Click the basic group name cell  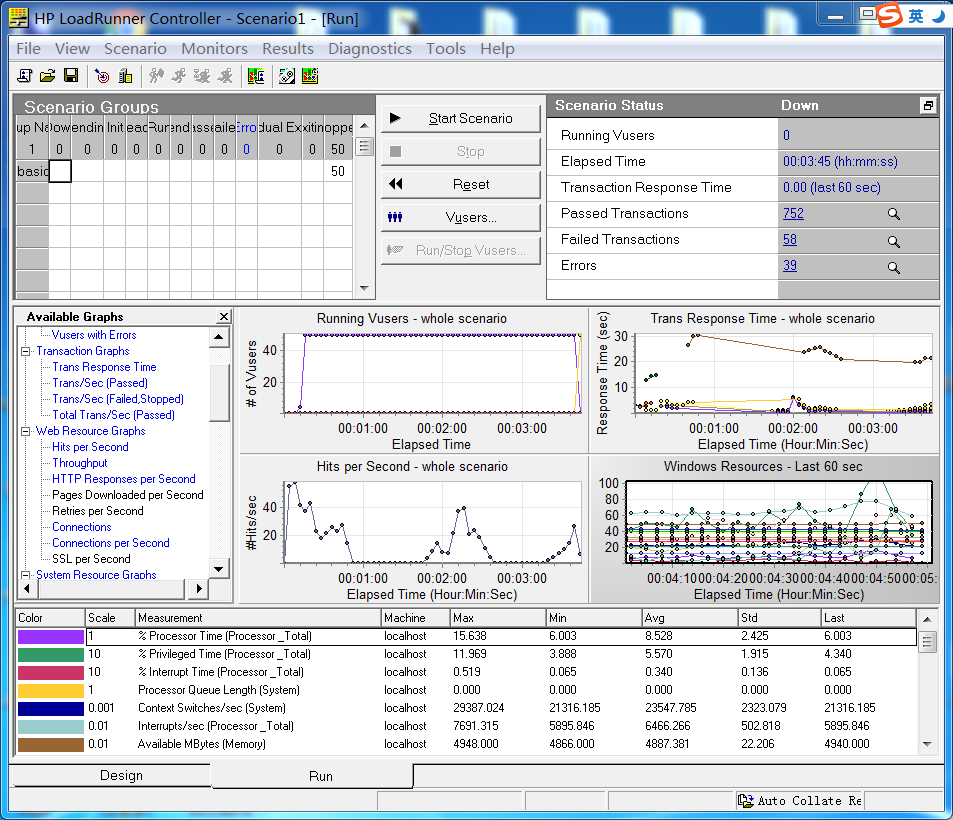tap(32, 171)
